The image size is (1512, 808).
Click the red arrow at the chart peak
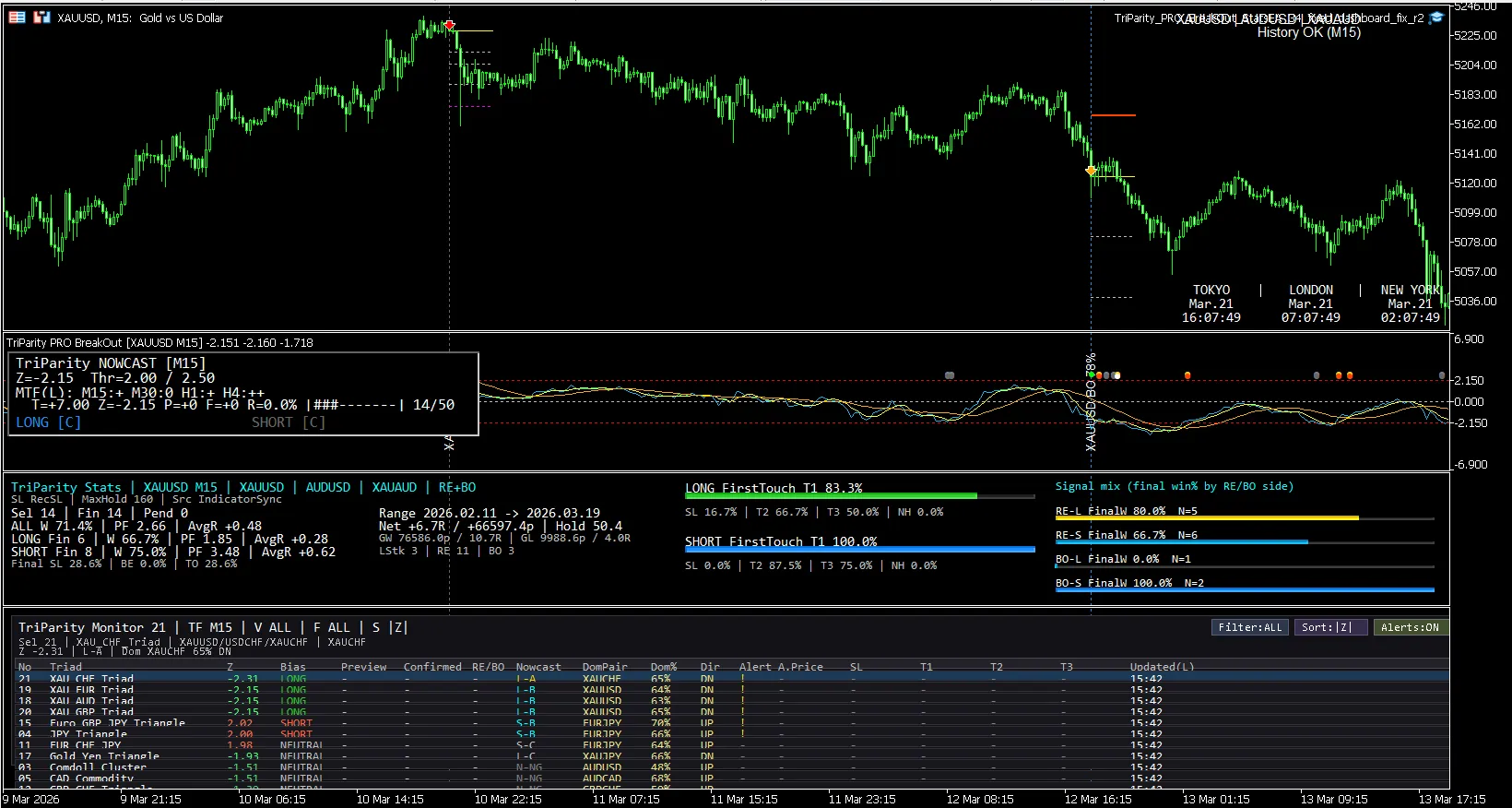click(x=450, y=26)
